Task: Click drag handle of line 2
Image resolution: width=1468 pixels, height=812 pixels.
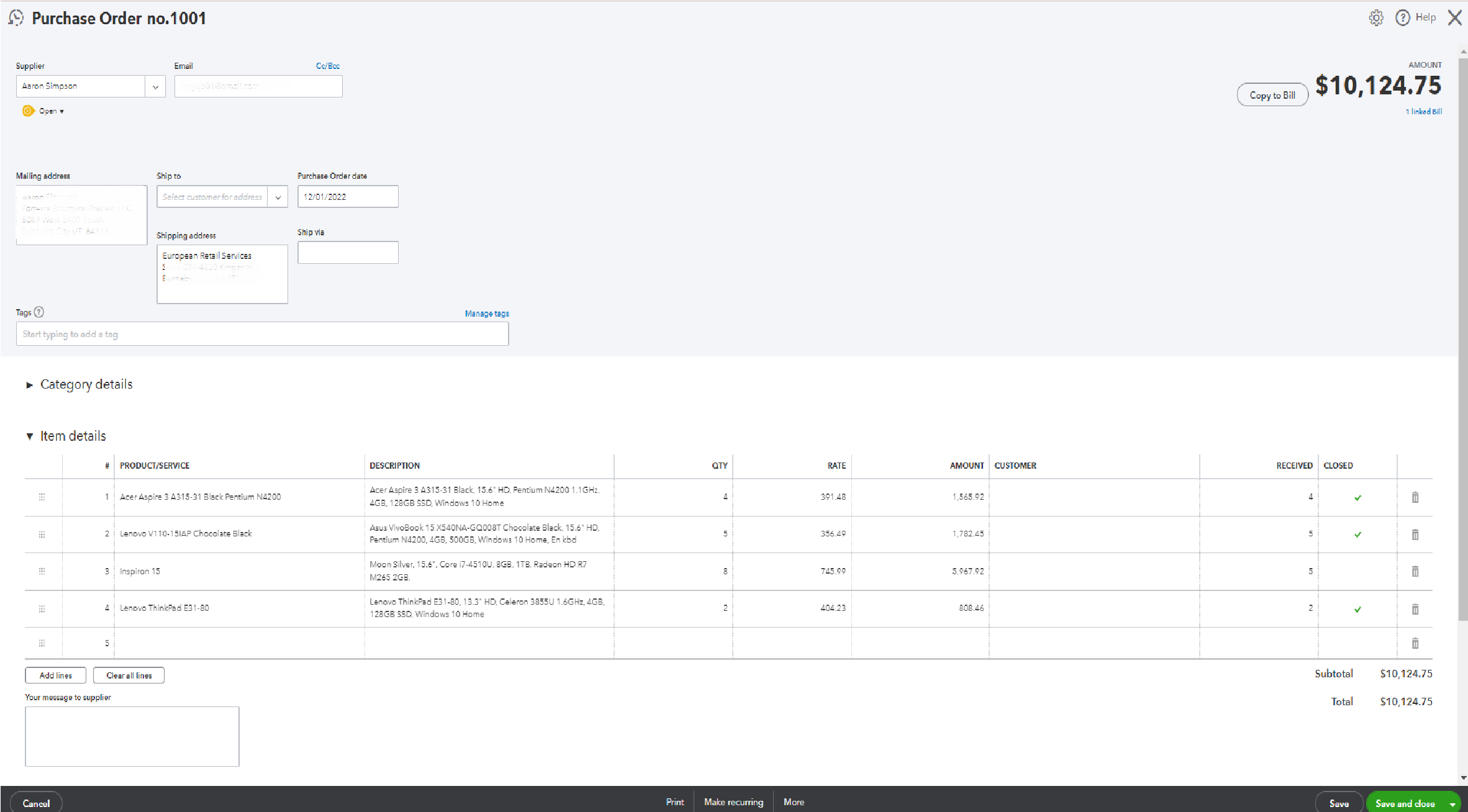Action: pyautogui.click(x=42, y=534)
